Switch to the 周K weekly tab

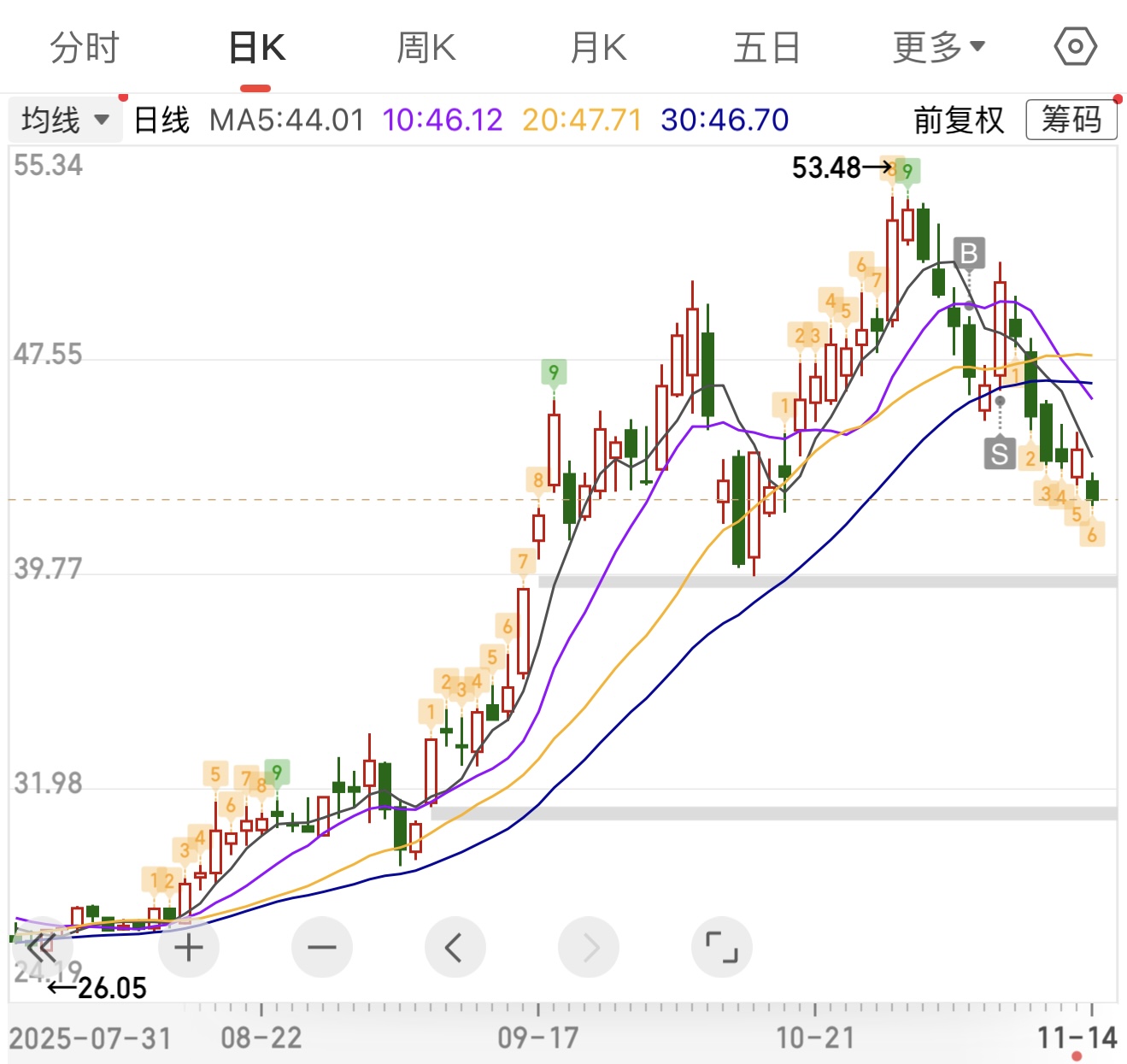click(426, 47)
